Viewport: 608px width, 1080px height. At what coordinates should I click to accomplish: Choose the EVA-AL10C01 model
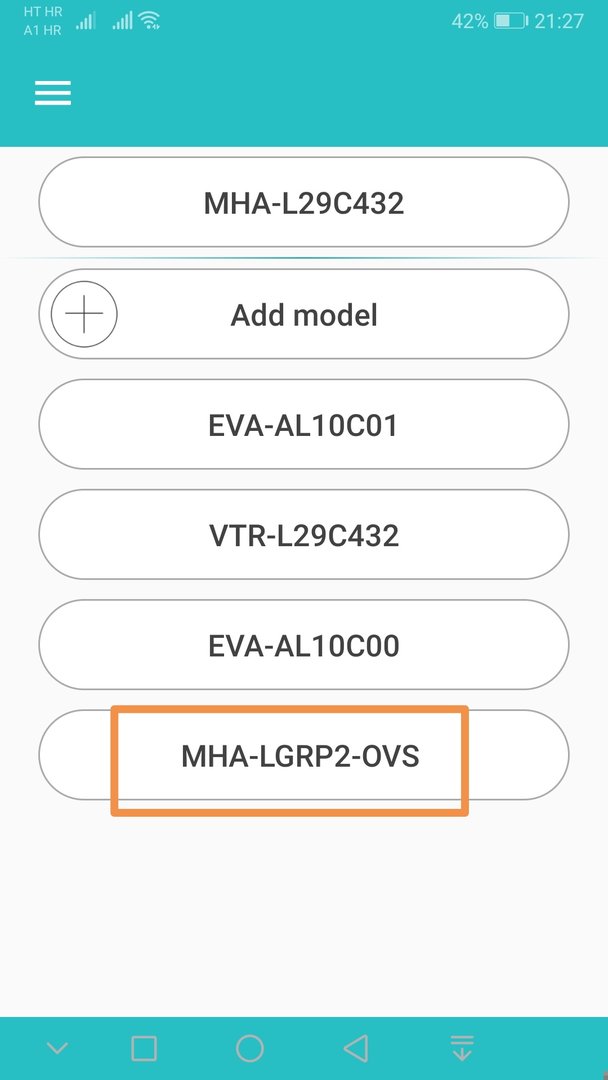304,424
